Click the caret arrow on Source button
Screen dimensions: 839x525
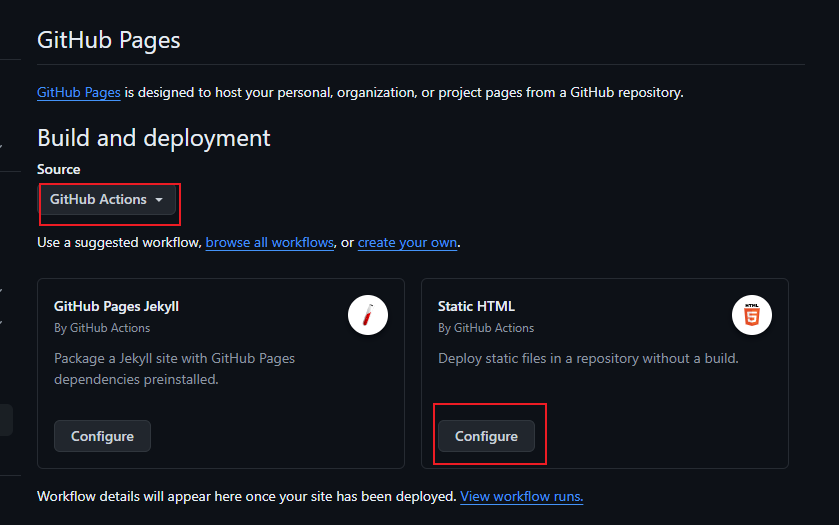click(x=158, y=200)
